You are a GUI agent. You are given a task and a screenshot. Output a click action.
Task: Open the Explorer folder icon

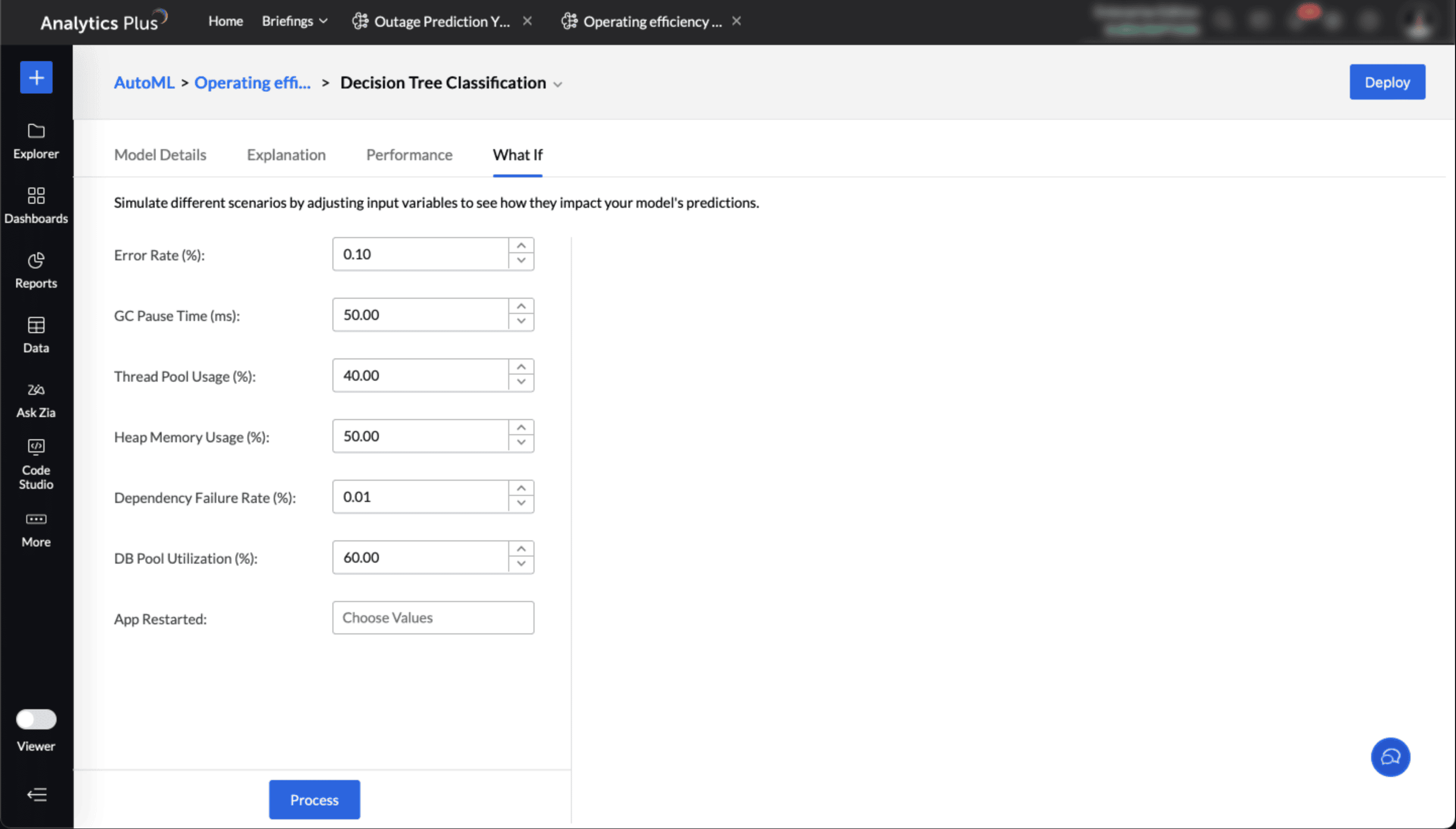(x=36, y=131)
